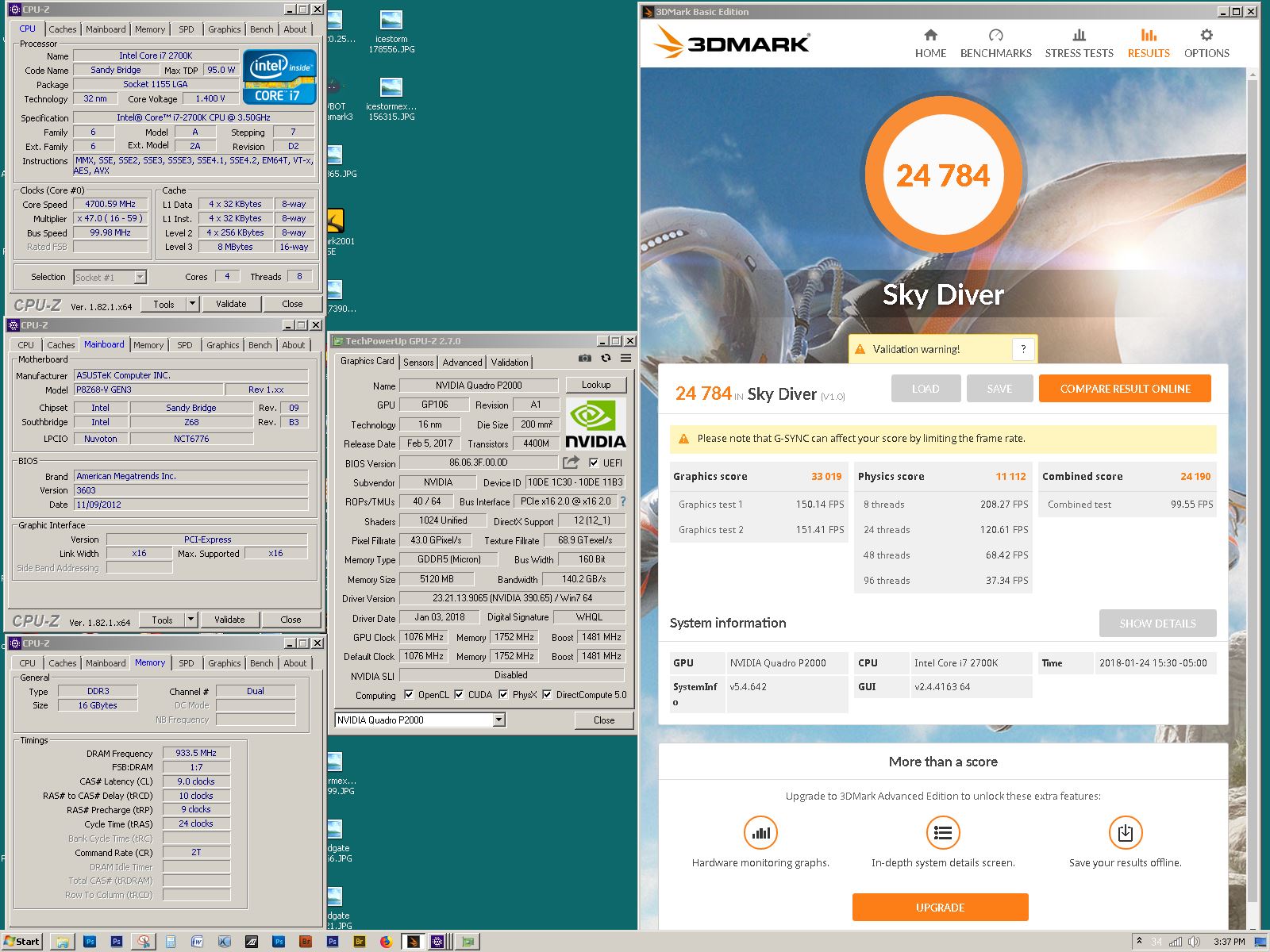Open the Socket #1 selection dropdown

coord(140,277)
